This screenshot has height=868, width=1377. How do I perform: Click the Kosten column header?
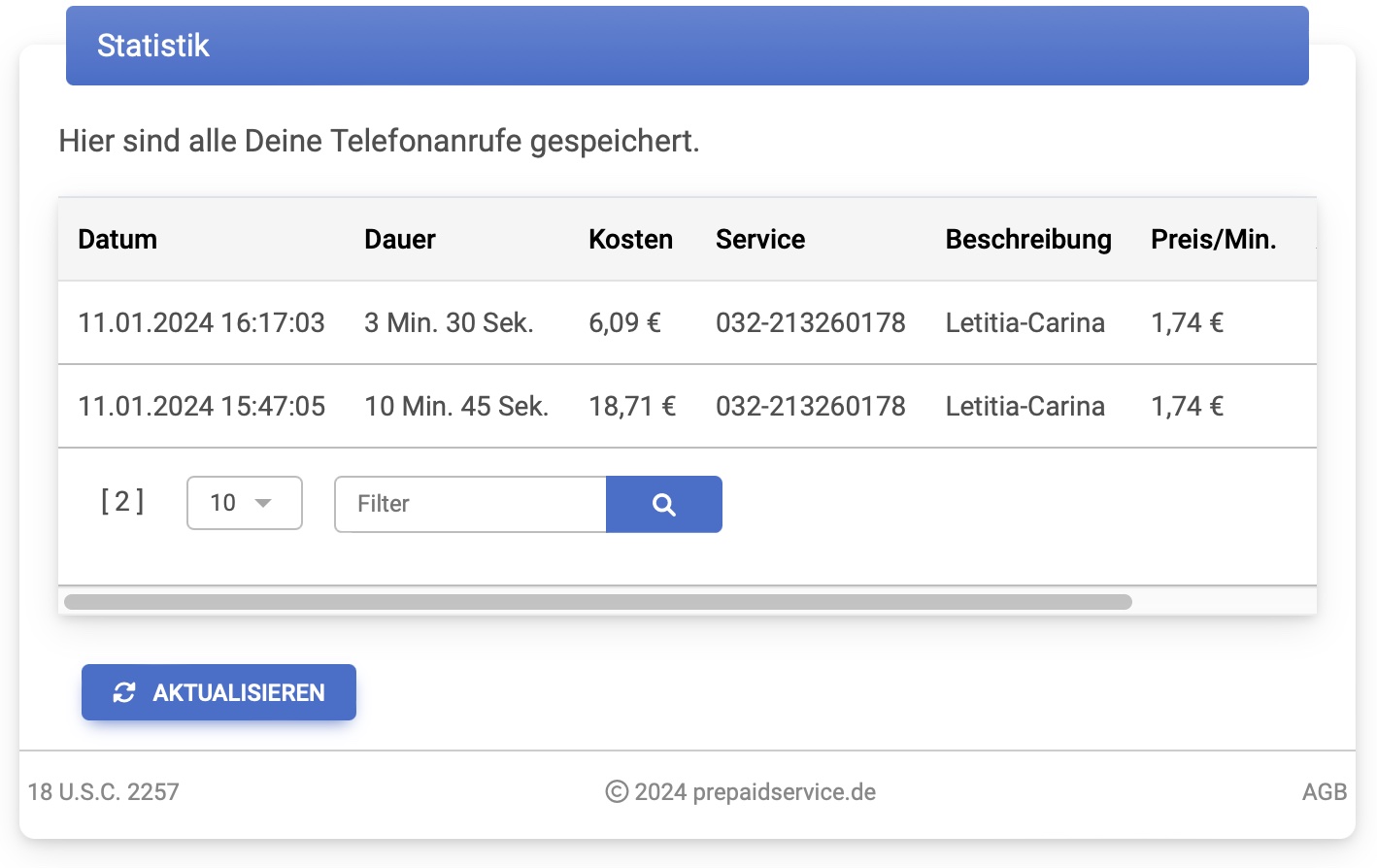tap(630, 240)
